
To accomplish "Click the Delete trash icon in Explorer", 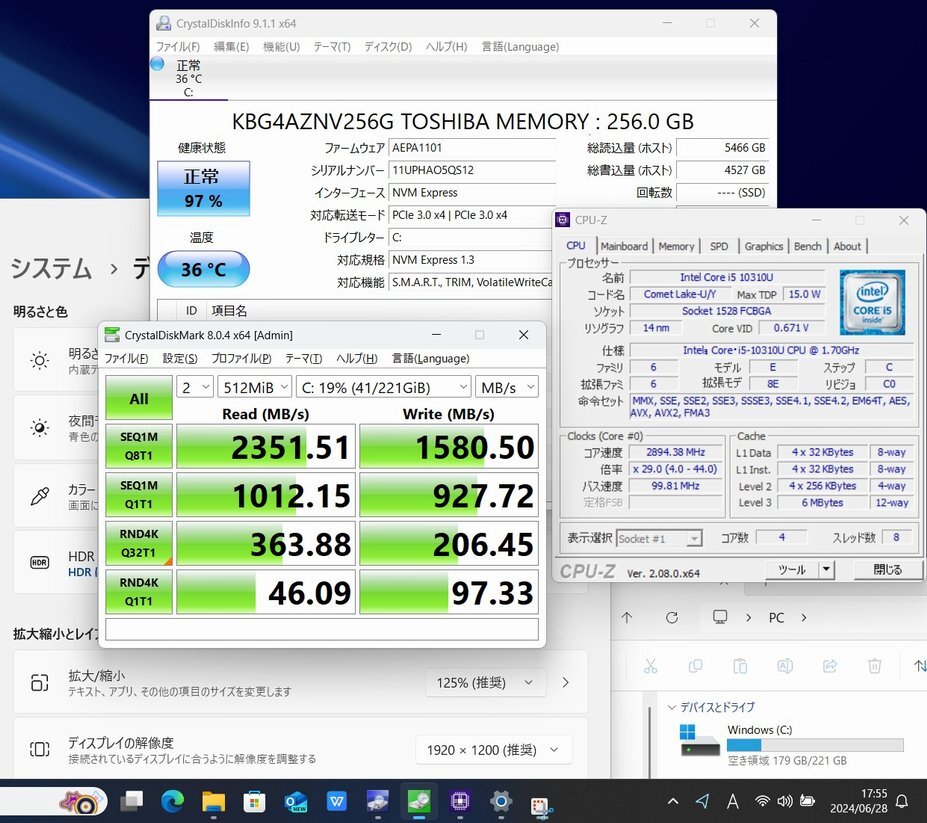I will [875, 666].
